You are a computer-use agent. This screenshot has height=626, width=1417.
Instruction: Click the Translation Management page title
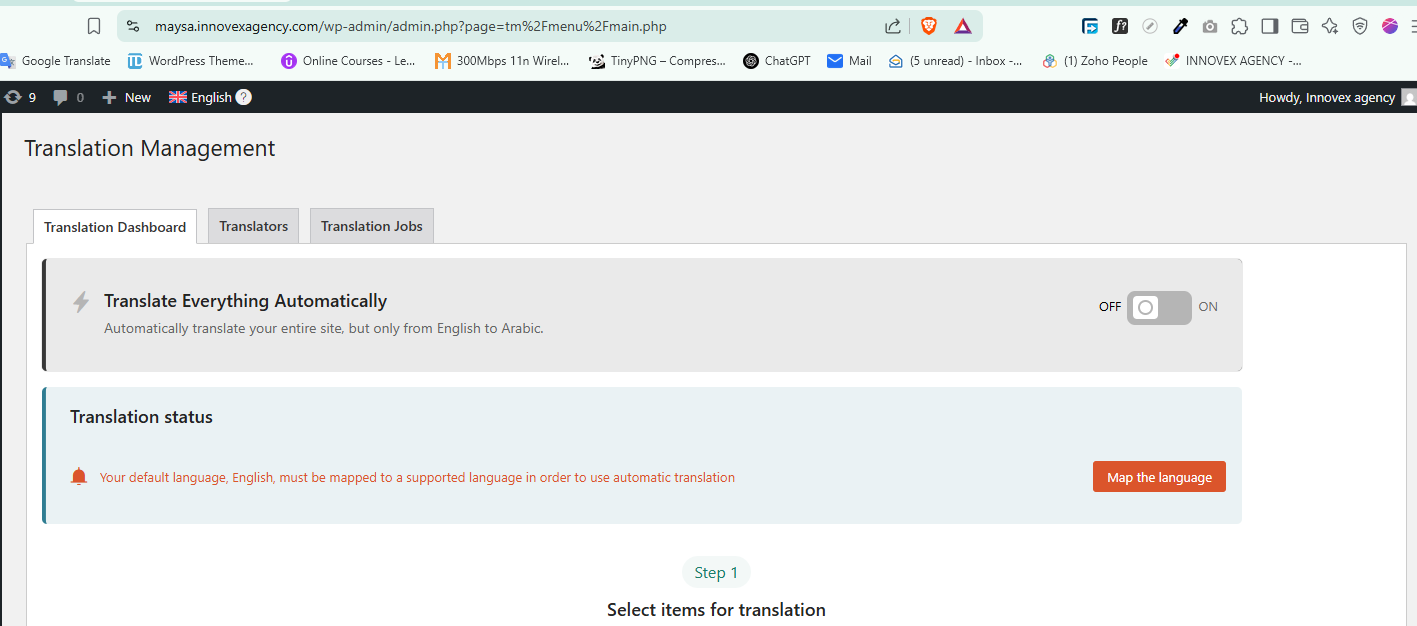tap(150, 149)
